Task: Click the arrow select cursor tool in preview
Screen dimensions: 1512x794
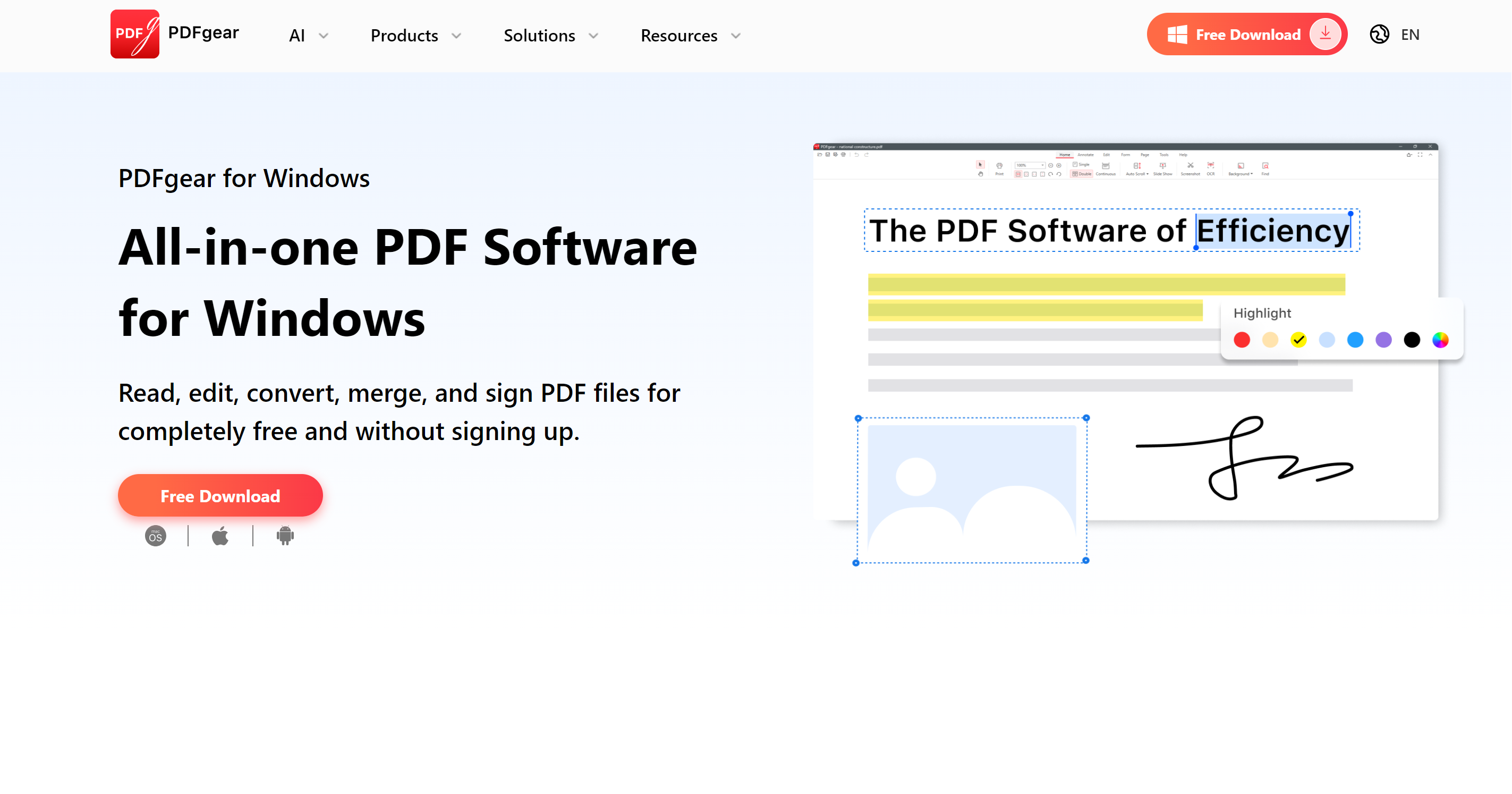Action: (981, 164)
